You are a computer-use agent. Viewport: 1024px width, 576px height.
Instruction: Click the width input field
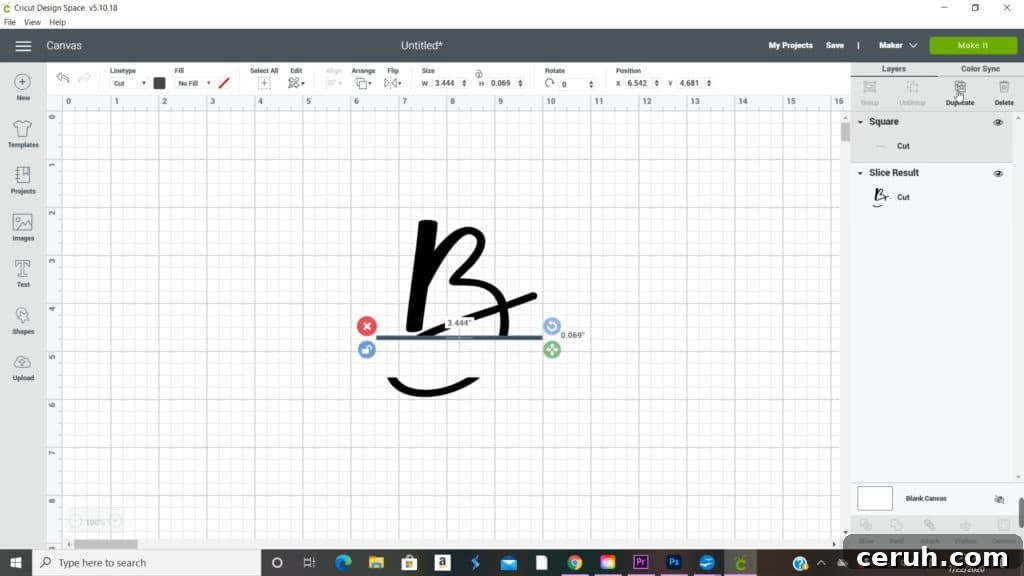(x=445, y=84)
